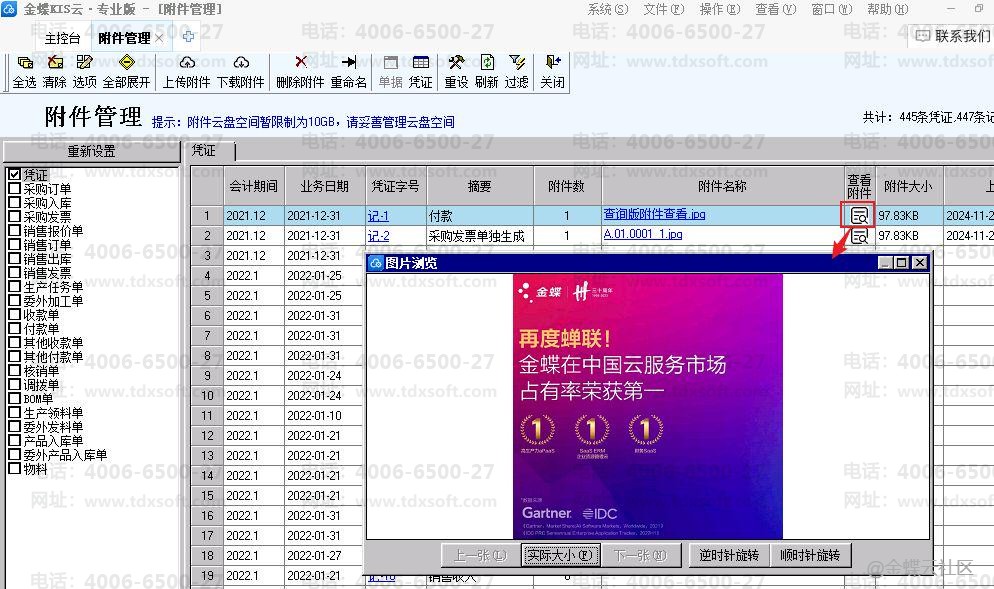Click view-attachment icon in row 1
The height and width of the screenshot is (589, 994).
pos(859,216)
